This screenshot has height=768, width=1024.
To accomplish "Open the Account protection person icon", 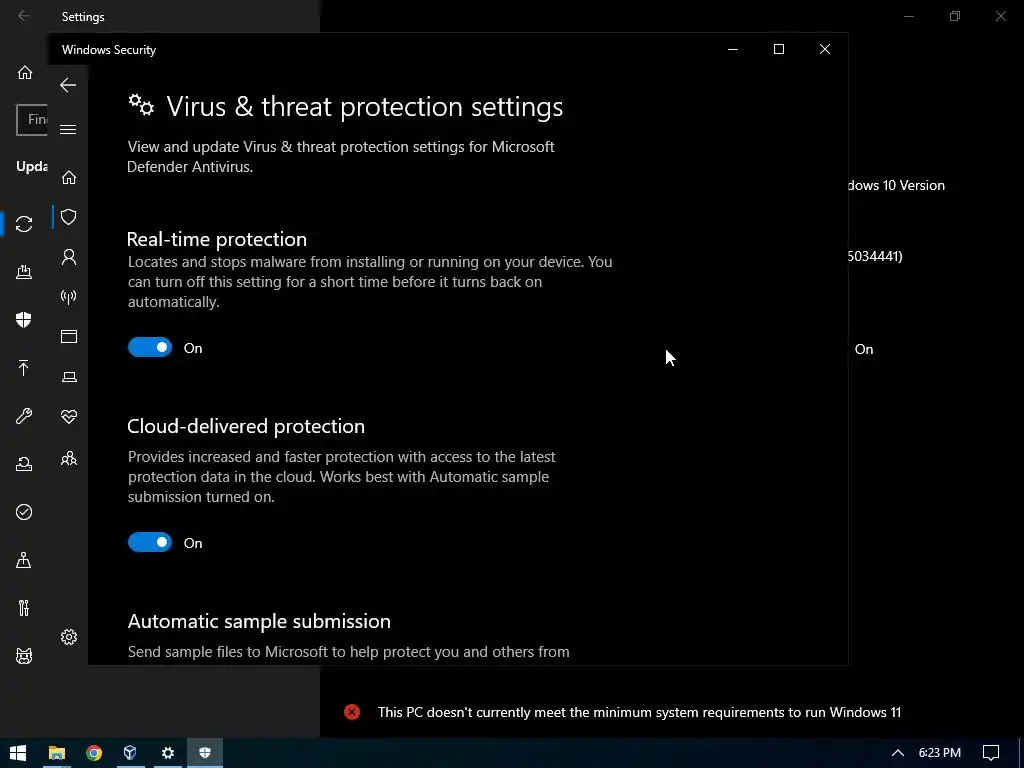I will click(69, 257).
